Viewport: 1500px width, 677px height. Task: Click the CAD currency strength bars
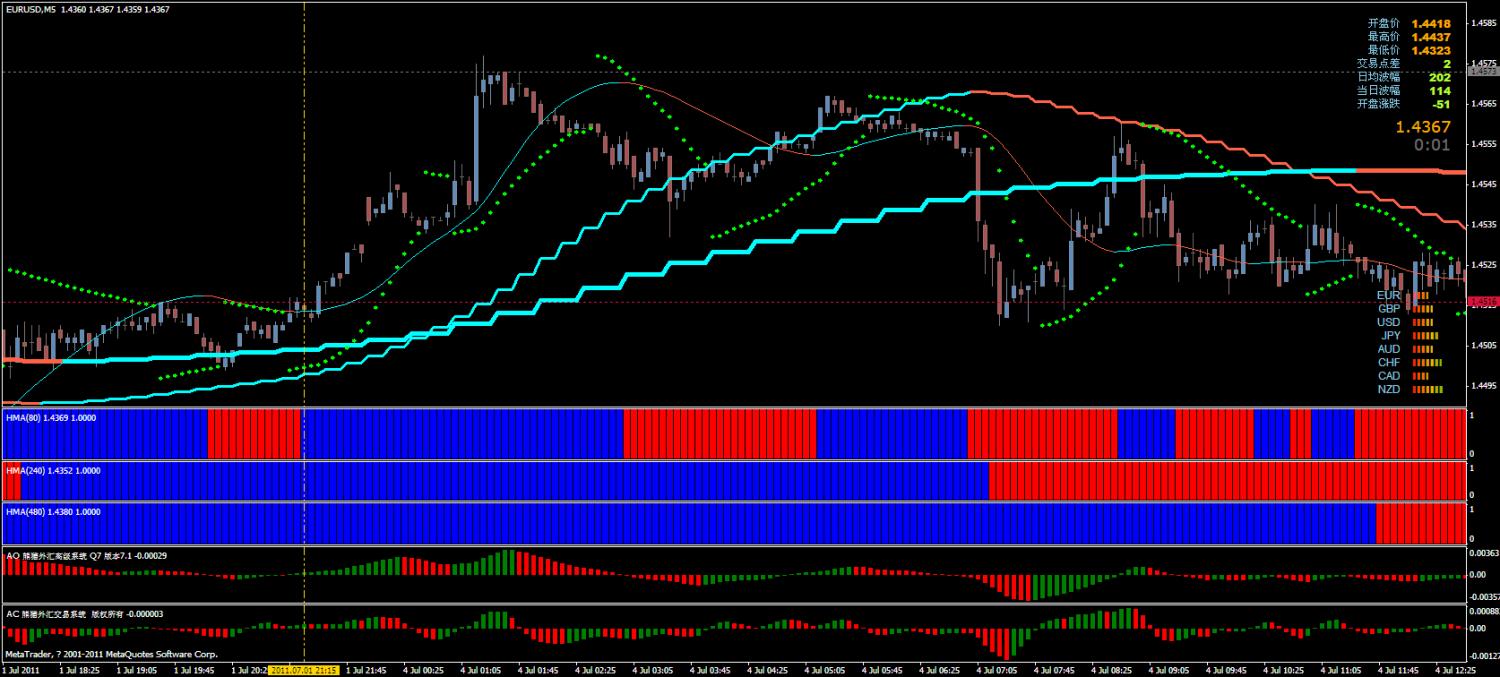coord(1420,376)
